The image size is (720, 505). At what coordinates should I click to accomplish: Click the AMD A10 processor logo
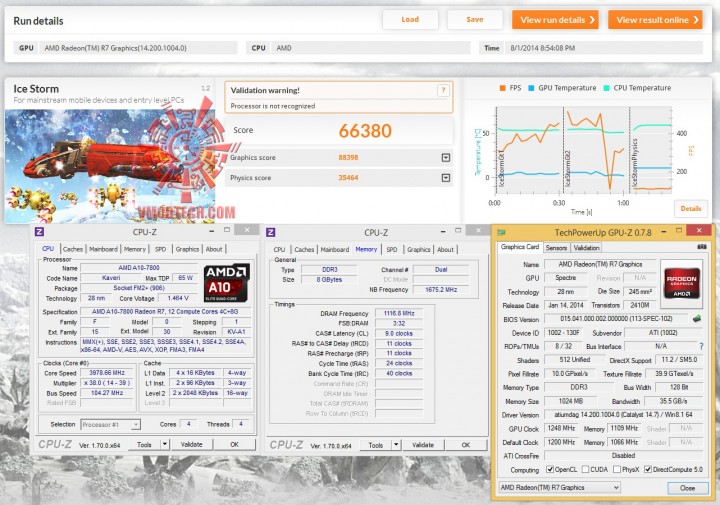tap(227, 283)
